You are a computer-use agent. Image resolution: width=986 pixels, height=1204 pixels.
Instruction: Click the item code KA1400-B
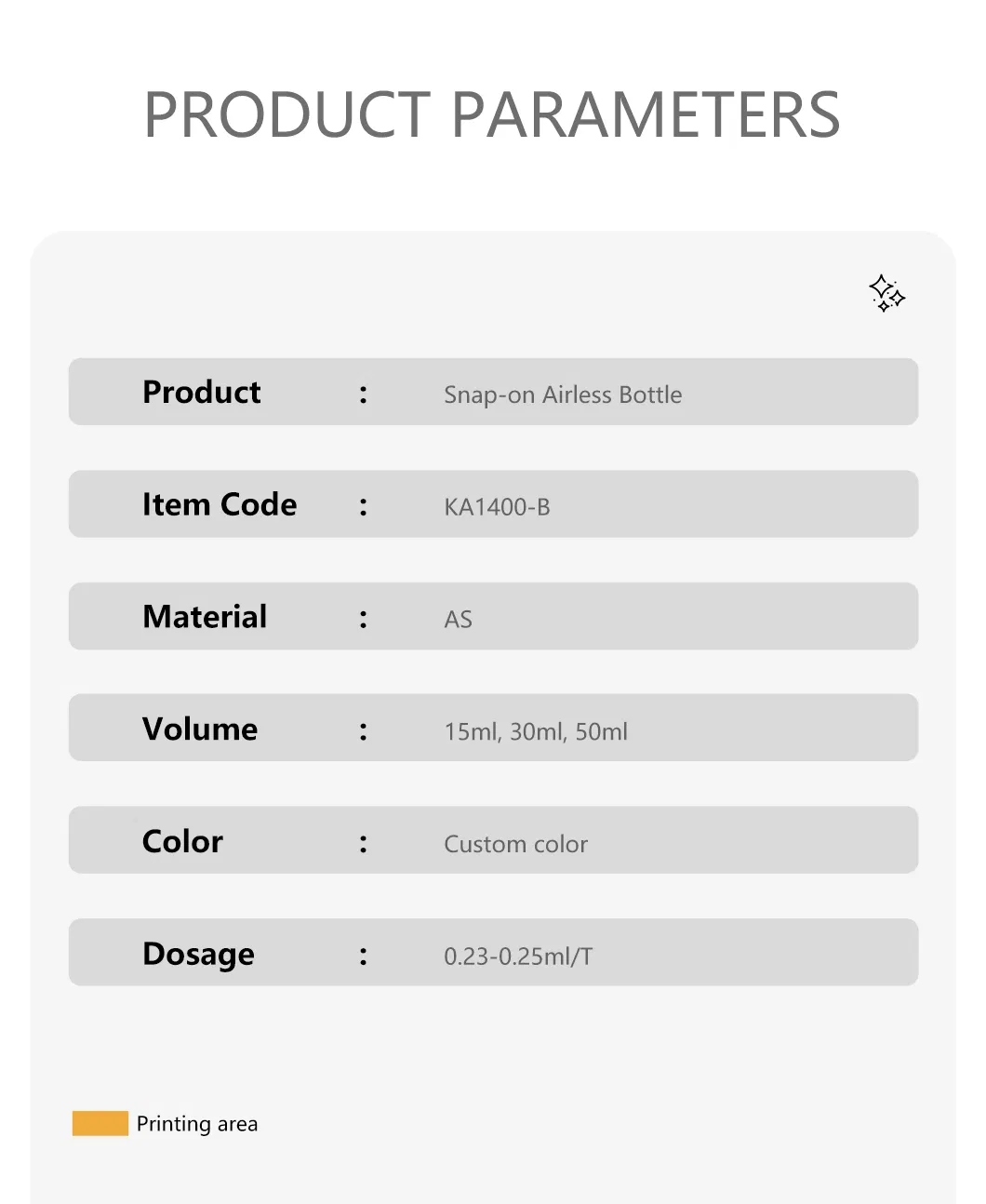[497, 507]
